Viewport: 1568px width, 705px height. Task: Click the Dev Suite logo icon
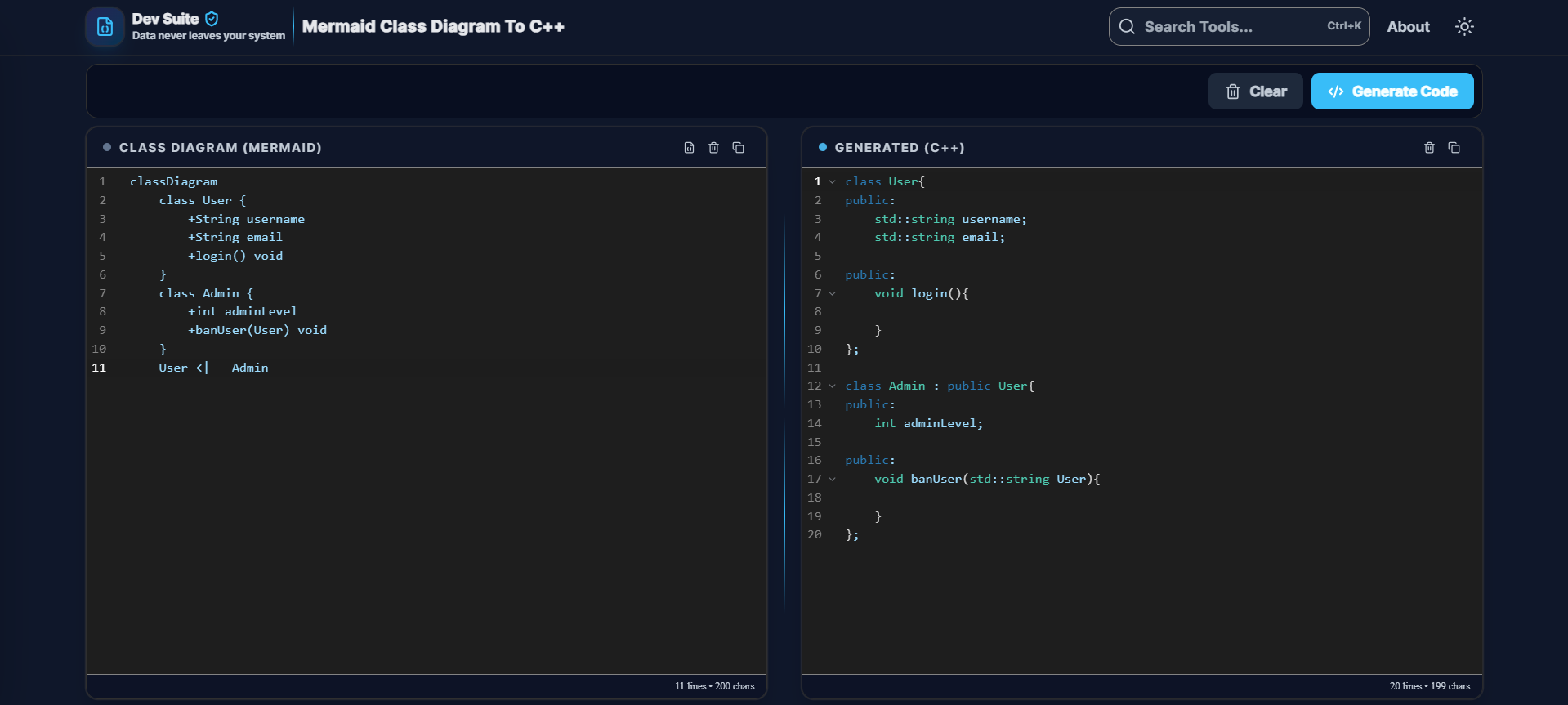point(105,27)
